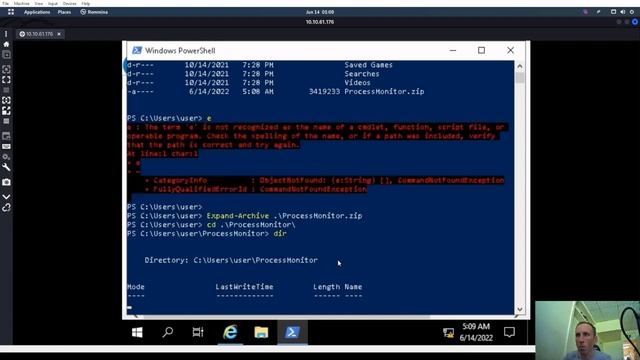Click the keyboard icon in Remmina sidebar

coord(6,147)
